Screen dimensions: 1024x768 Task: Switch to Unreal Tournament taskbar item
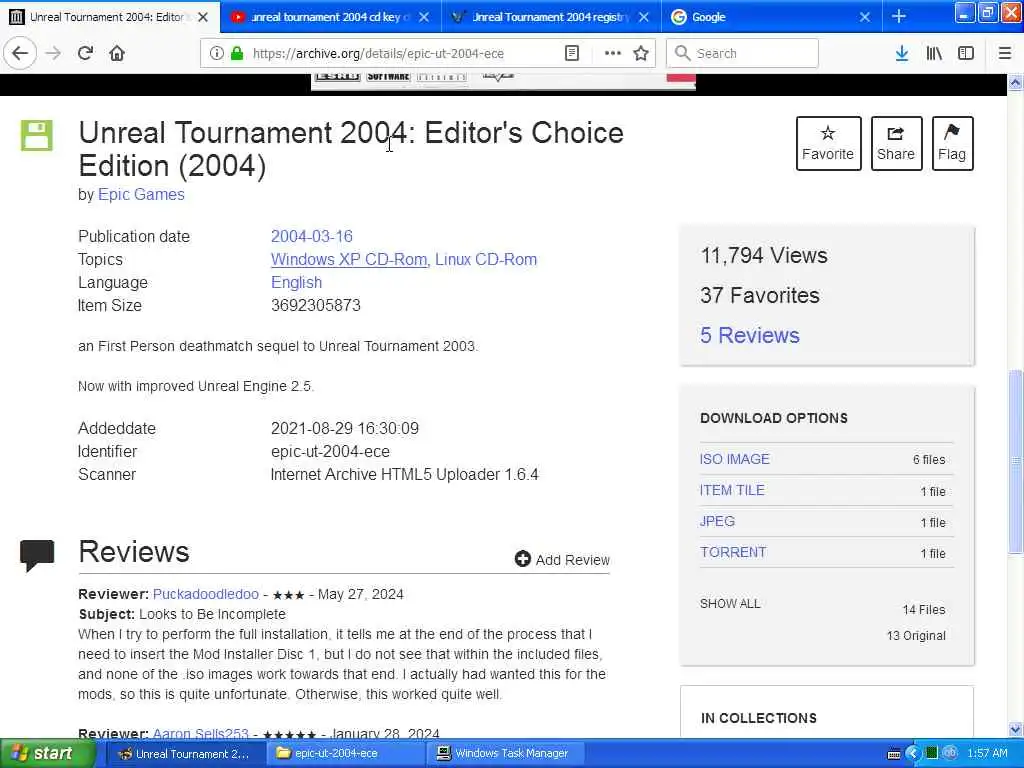[x=184, y=754]
